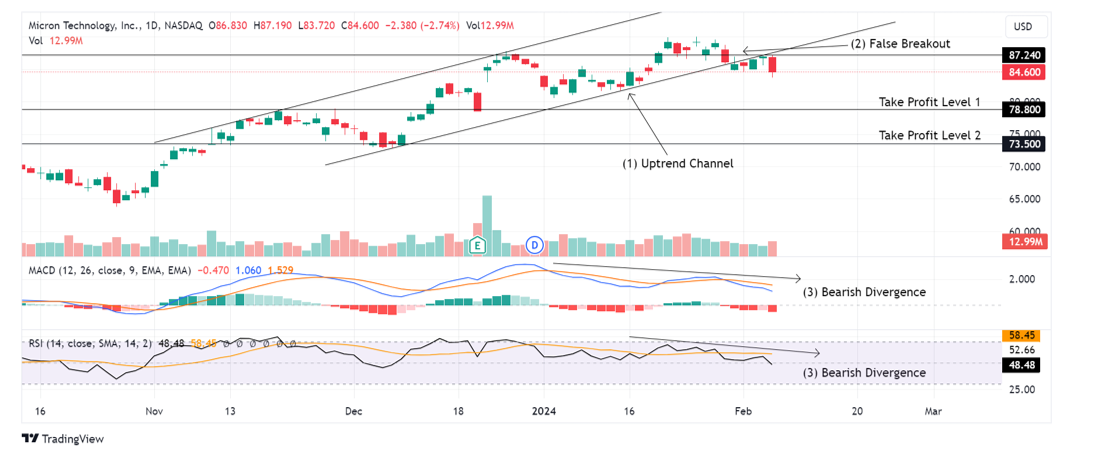Click the dividend 'D' marker icon
The width and height of the screenshot is (1094, 457).
534,245
